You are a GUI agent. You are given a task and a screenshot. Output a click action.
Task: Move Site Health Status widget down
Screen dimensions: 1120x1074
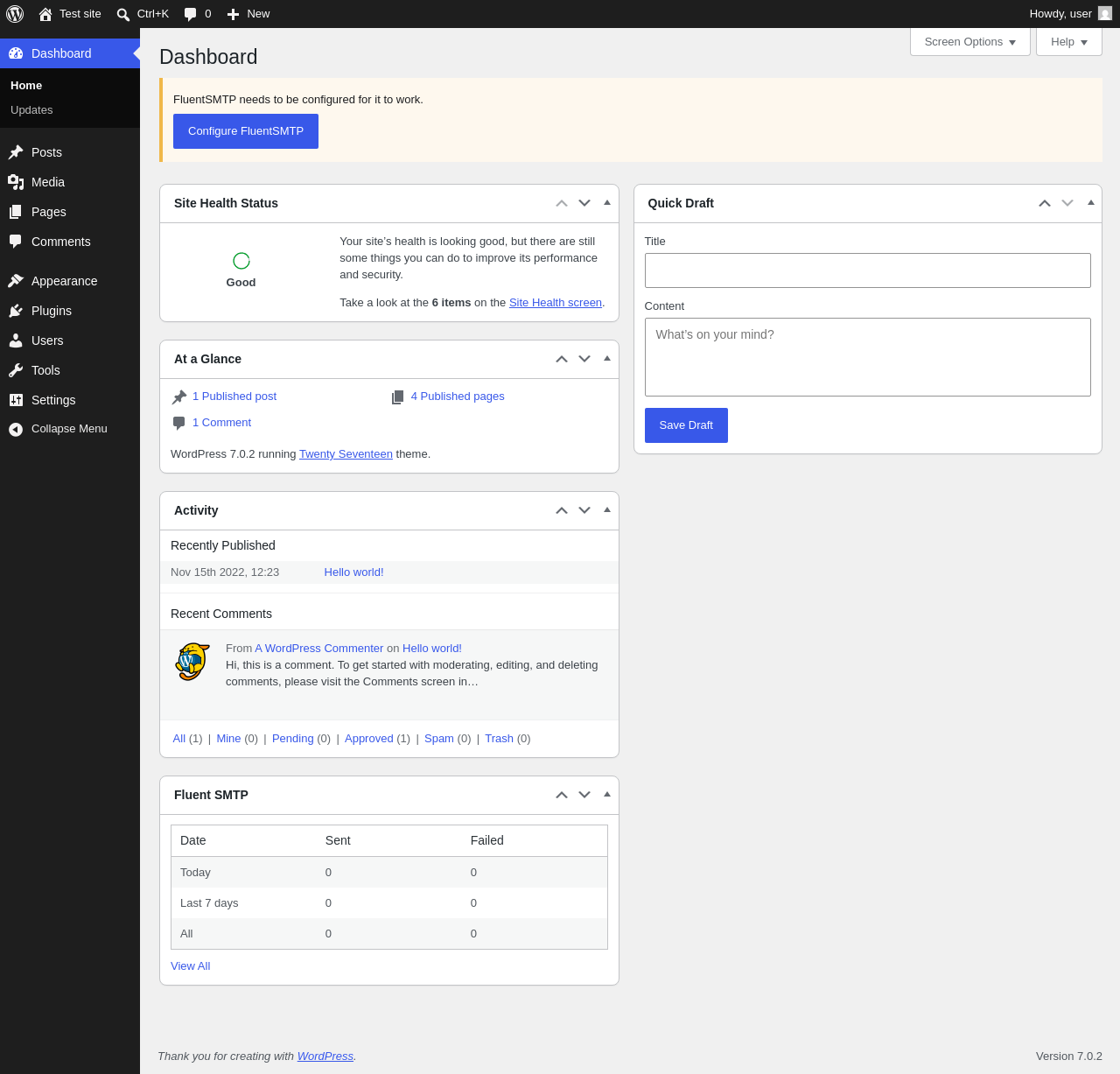tap(584, 203)
